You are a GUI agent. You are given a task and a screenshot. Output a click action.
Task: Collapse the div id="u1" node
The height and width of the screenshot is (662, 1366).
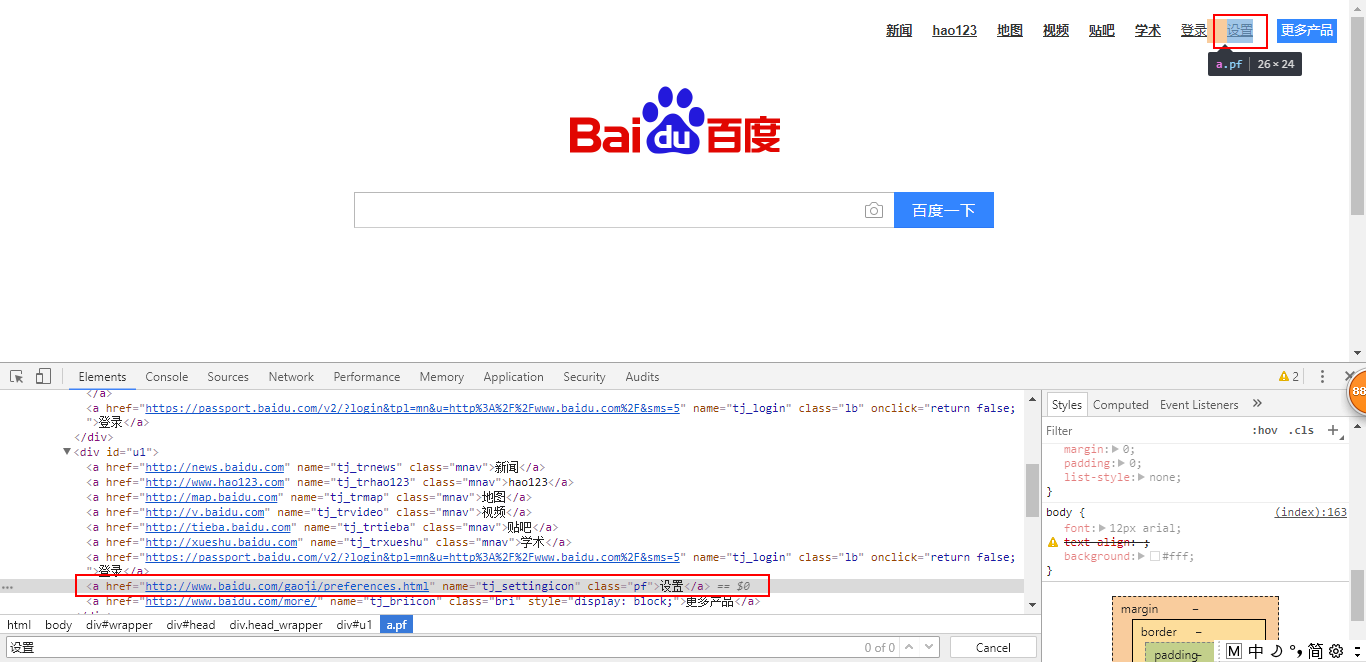(x=67, y=452)
